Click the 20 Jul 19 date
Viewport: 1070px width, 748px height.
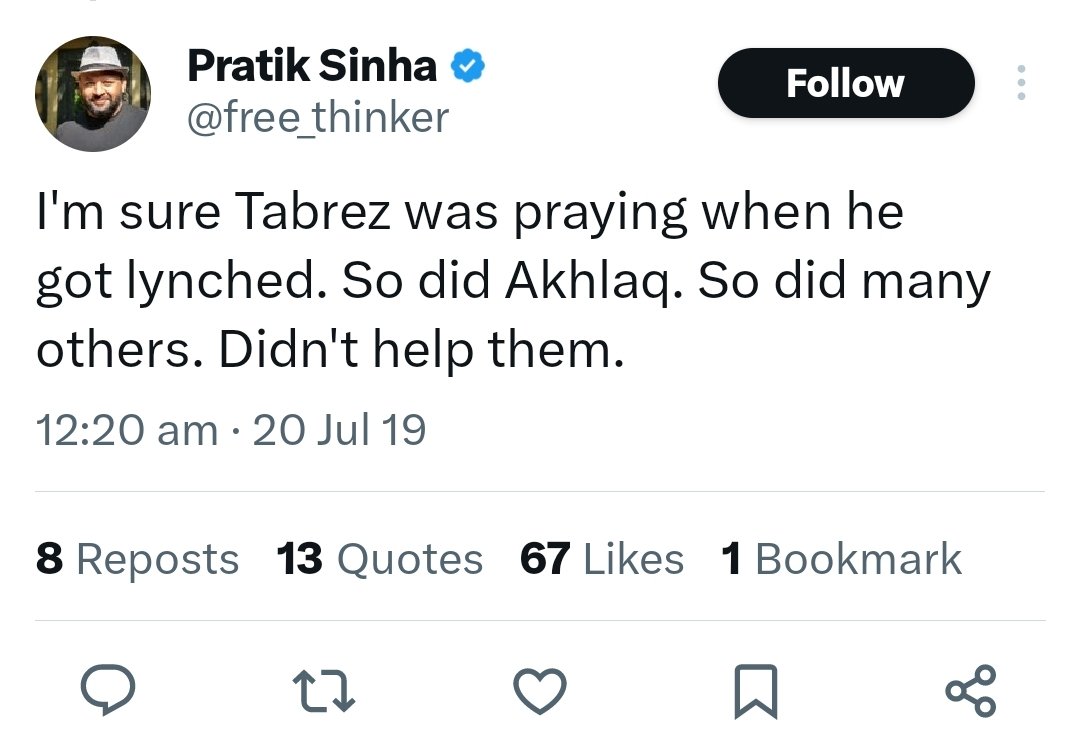(x=339, y=430)
